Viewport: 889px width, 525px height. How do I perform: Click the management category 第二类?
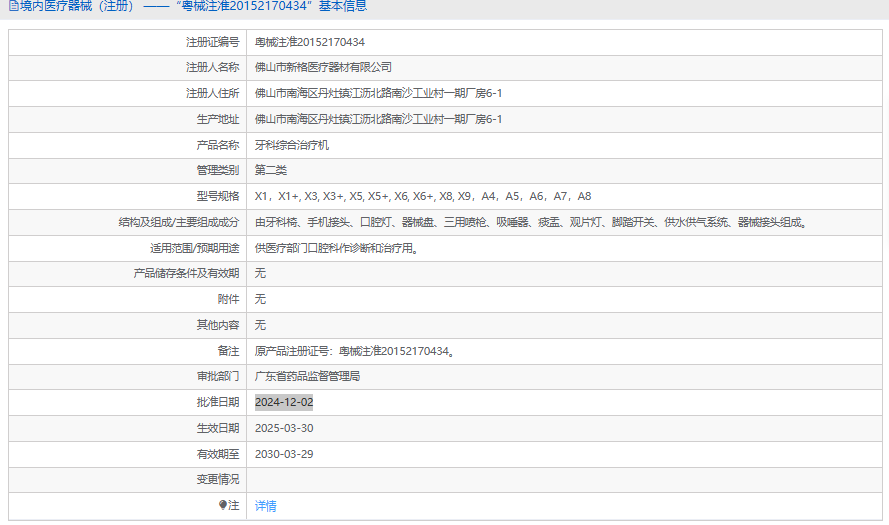270,170
